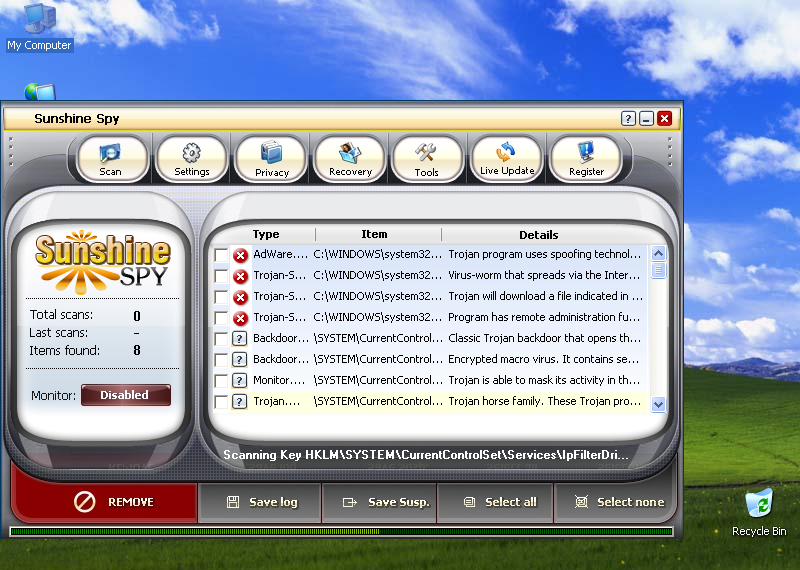Image resolution: width=800 pixels, height=570 pixels.
Task: Select the My Computer desktop icon
Action: tap(39, 27)
